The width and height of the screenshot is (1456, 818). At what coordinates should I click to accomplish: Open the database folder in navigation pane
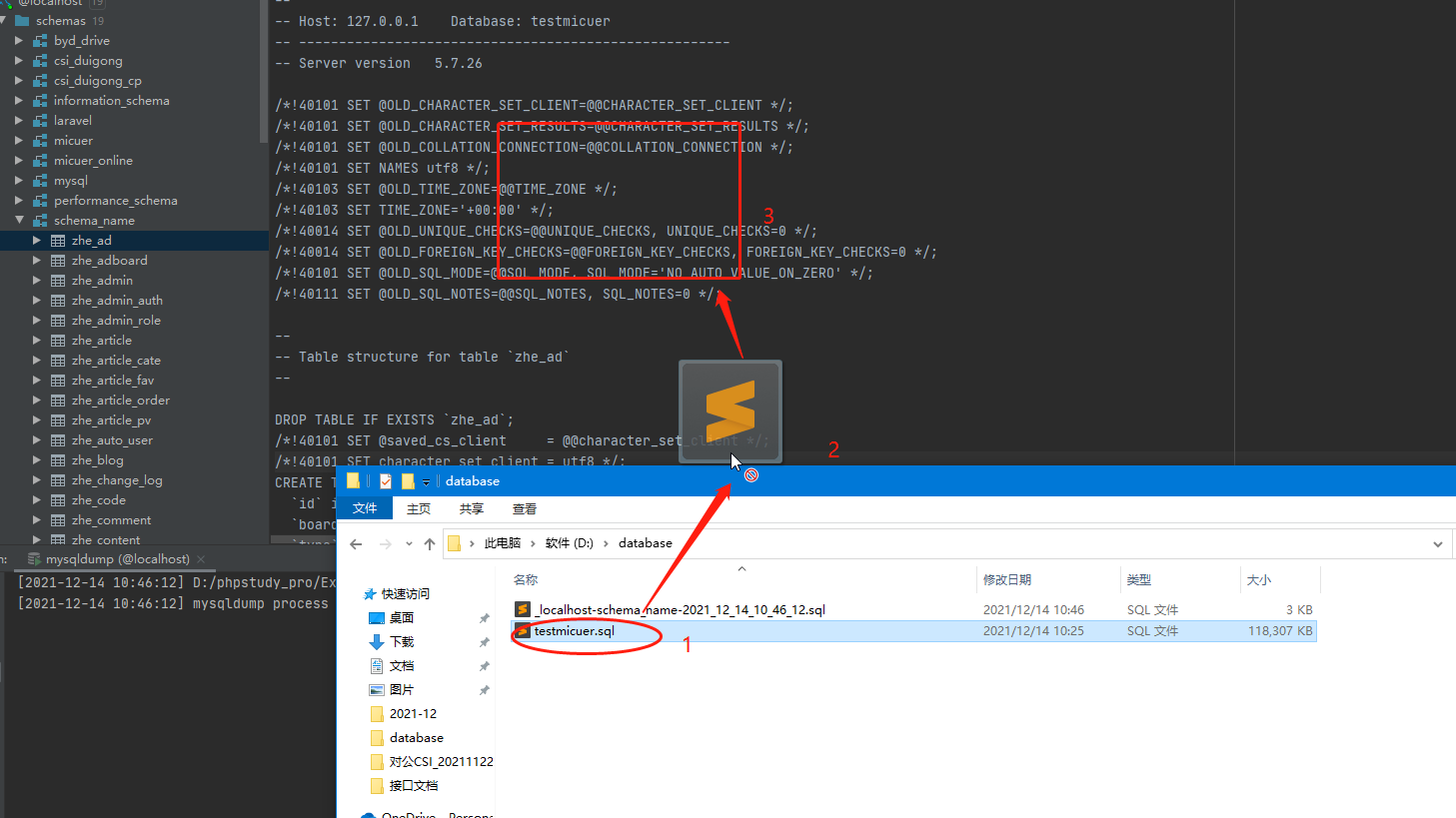point(417,738)
